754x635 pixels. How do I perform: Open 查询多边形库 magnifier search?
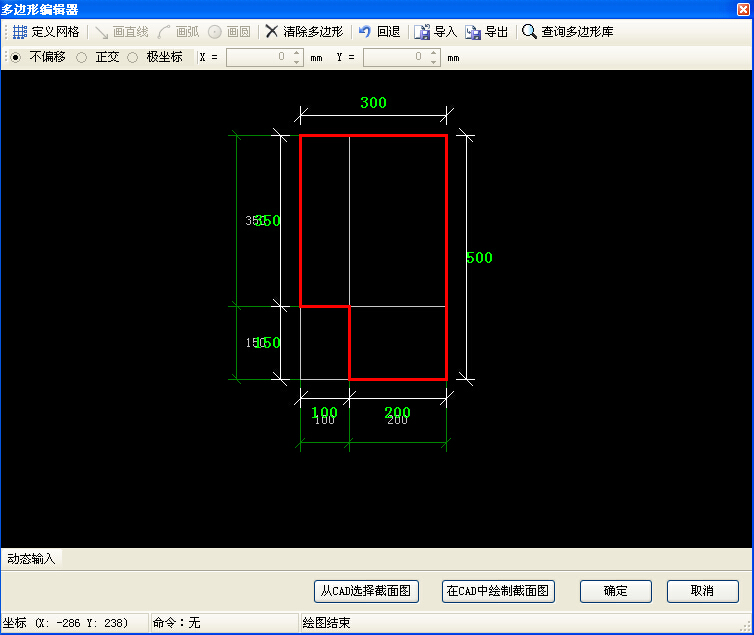[529, 31]
